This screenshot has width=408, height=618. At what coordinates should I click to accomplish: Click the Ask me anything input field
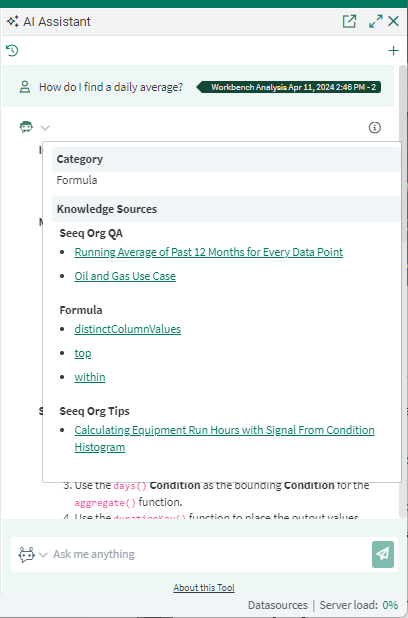coord(210,554)
